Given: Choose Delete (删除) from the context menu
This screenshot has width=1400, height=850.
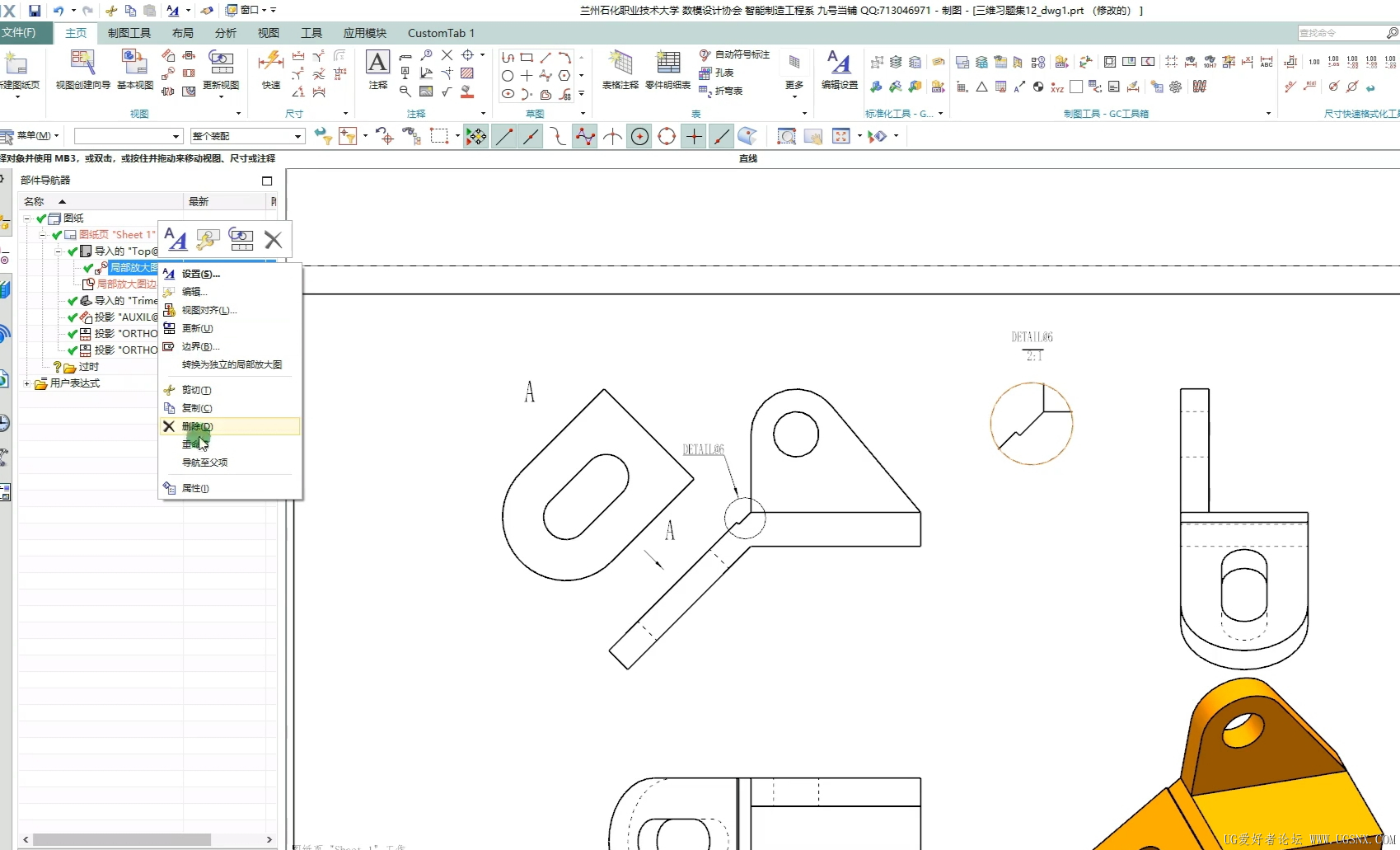Looking at the screenshot, I should [x=229, y=426].
